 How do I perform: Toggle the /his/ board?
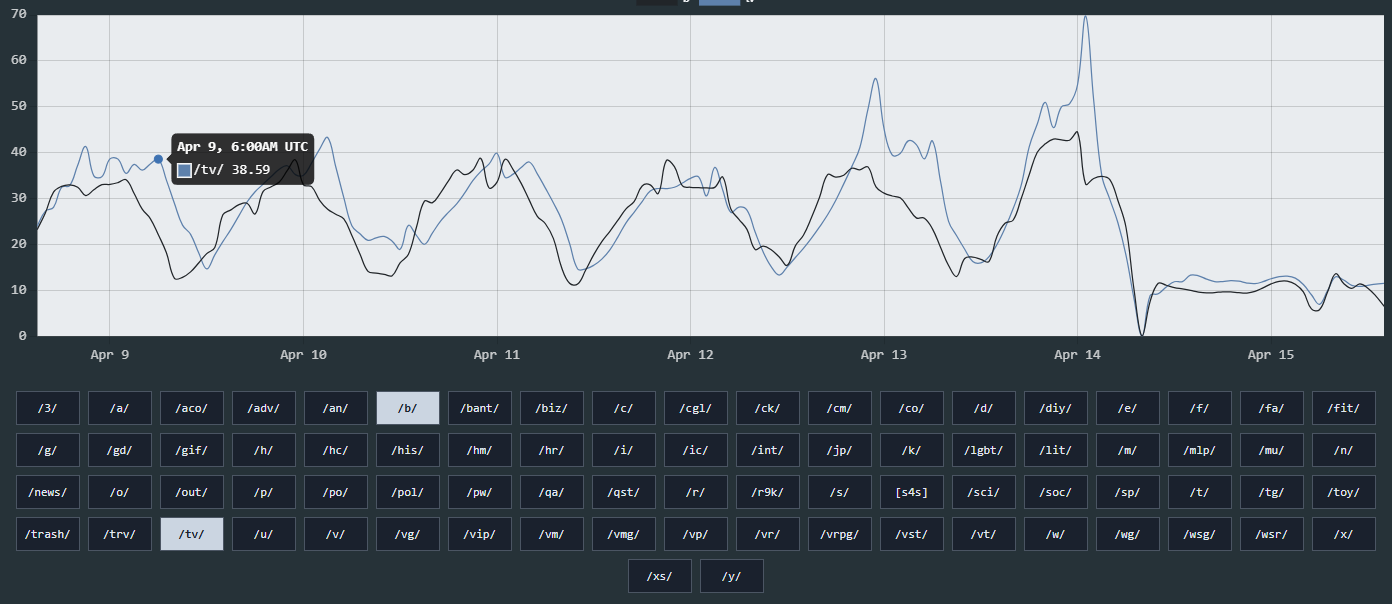[x=408, y=450]
